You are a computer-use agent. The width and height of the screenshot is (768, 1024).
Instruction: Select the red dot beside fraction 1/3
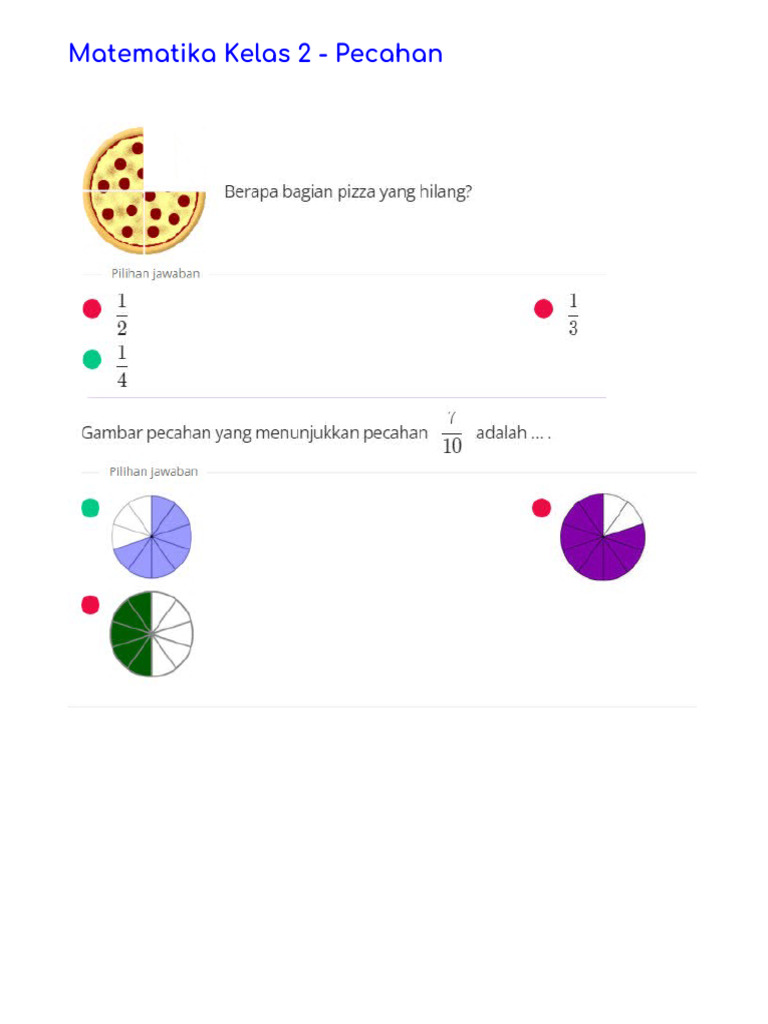tap(544, 309)
